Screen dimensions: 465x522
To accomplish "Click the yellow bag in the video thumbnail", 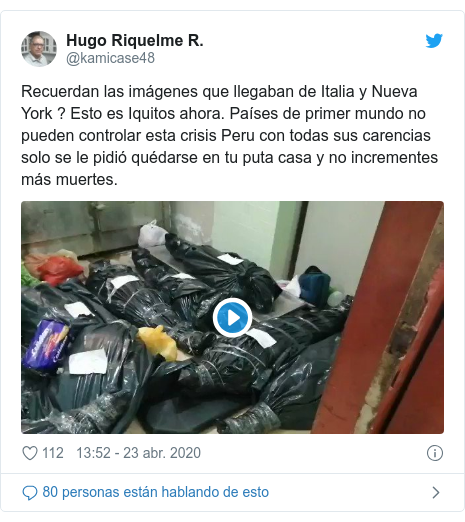I will pyautogui.click(x=158, y=342).
